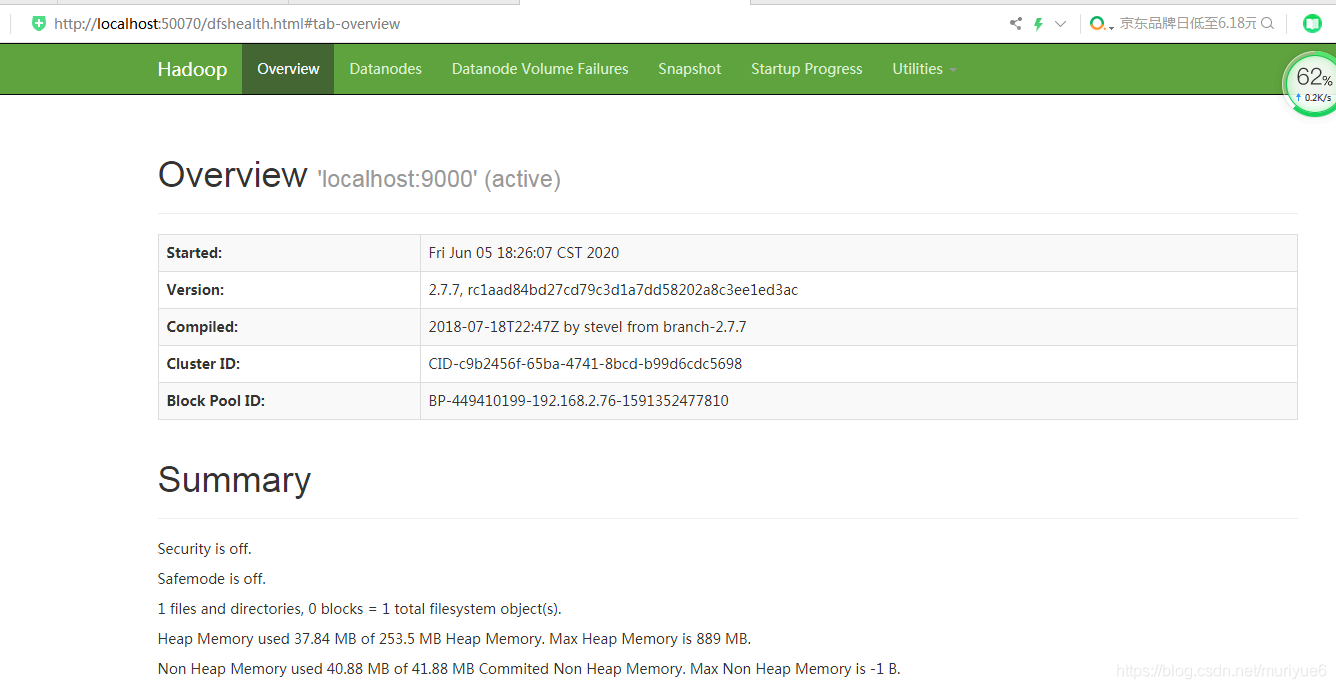Image resolution: width=1336 pixels, height=689 pixels.
Task: Click the green security shield icon in address bar
Action: pyautogui.click(x=39, y=23)
